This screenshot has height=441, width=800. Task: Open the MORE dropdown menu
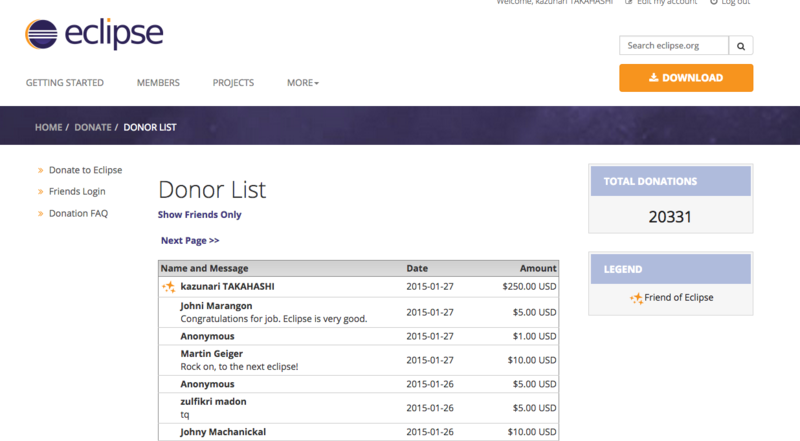point(303,83)
